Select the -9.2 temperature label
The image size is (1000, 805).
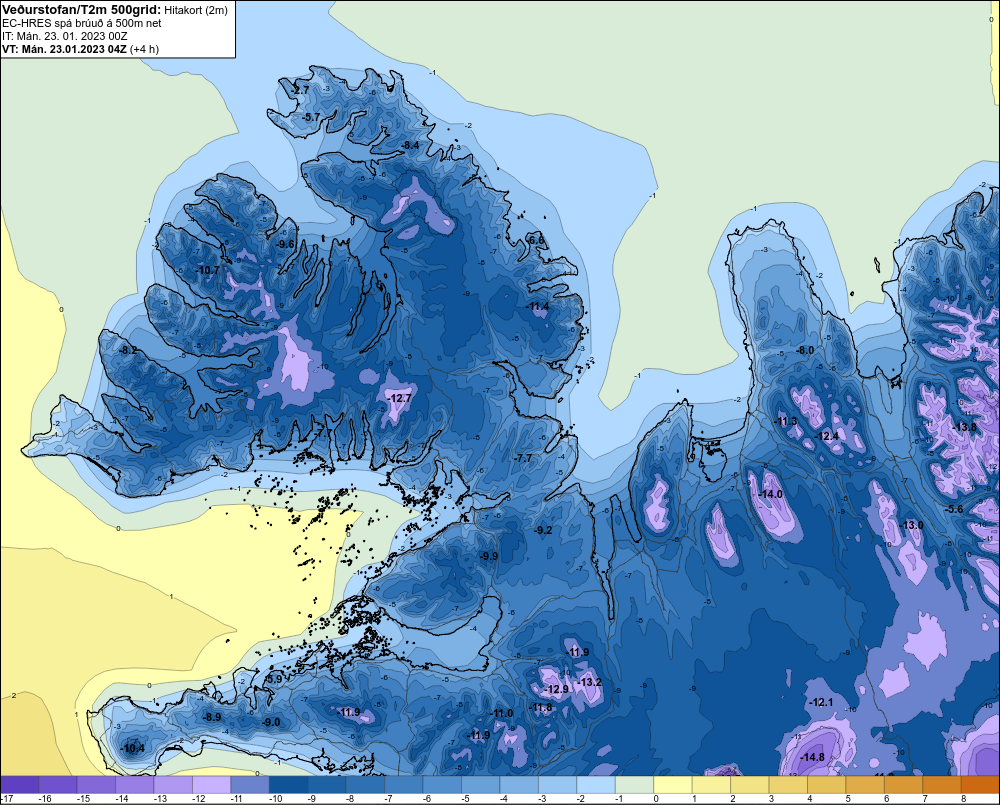coord(543,530)
